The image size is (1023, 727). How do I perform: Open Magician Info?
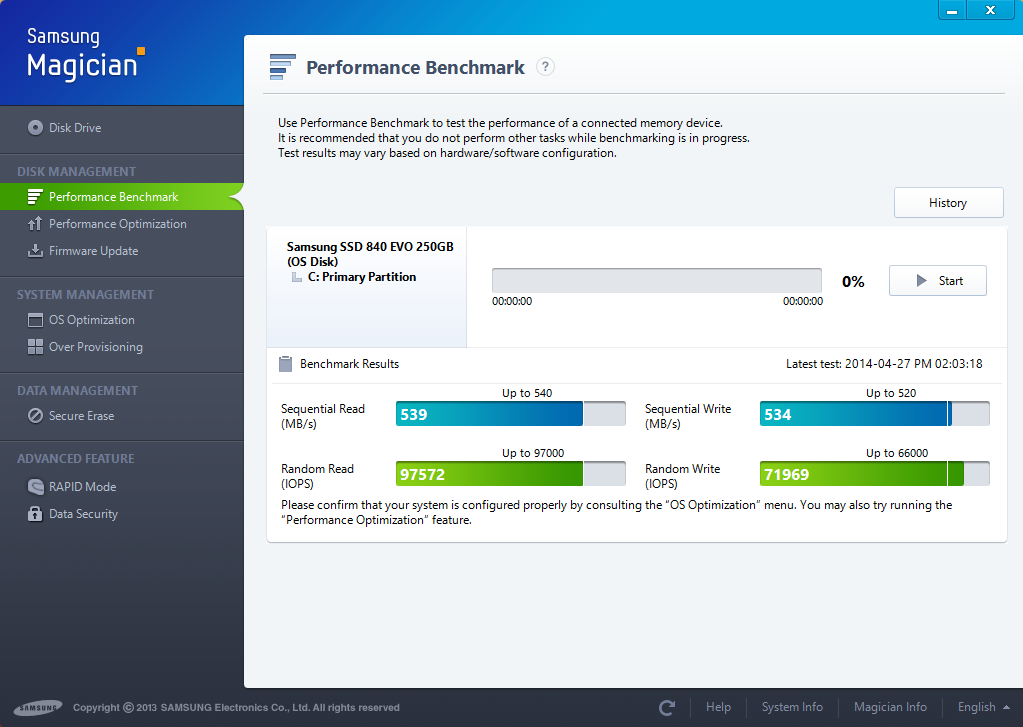(890, 707)
